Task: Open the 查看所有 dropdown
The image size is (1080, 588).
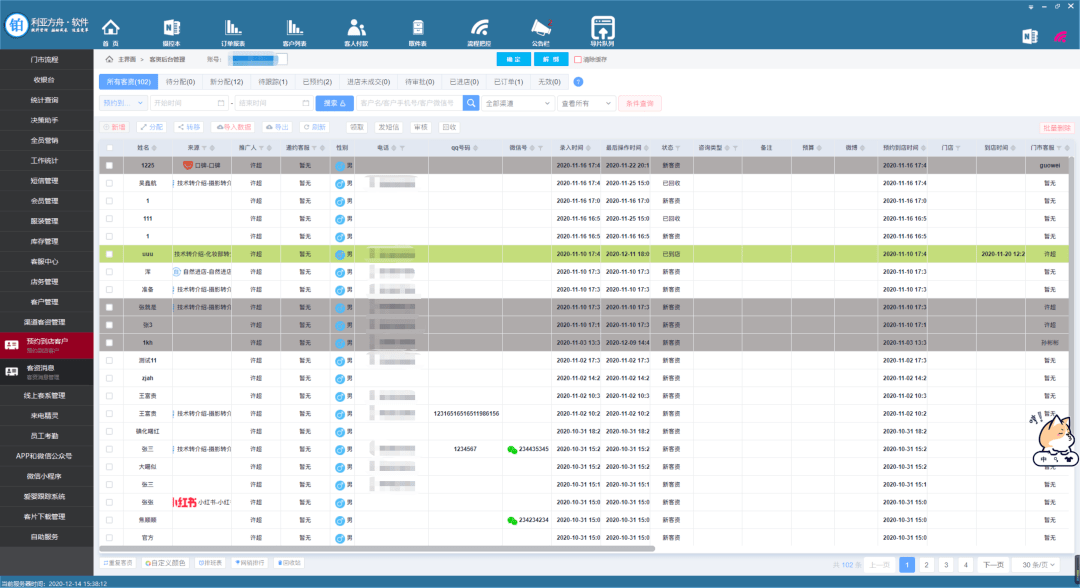Action: [587, 103]
